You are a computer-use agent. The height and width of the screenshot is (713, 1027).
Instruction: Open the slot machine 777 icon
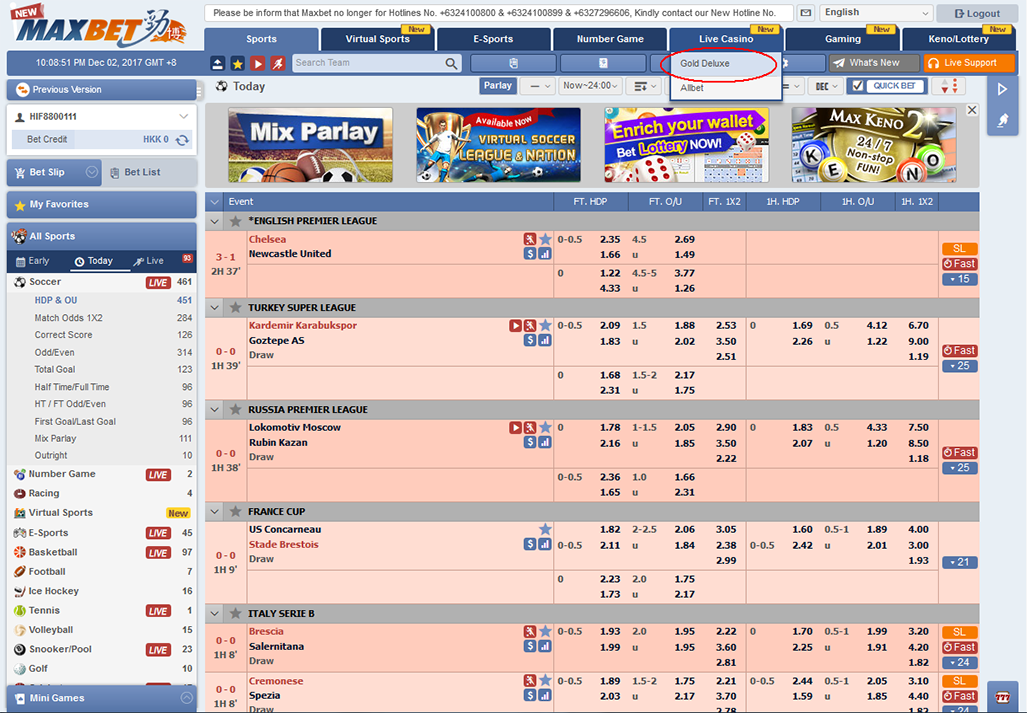1002,696
